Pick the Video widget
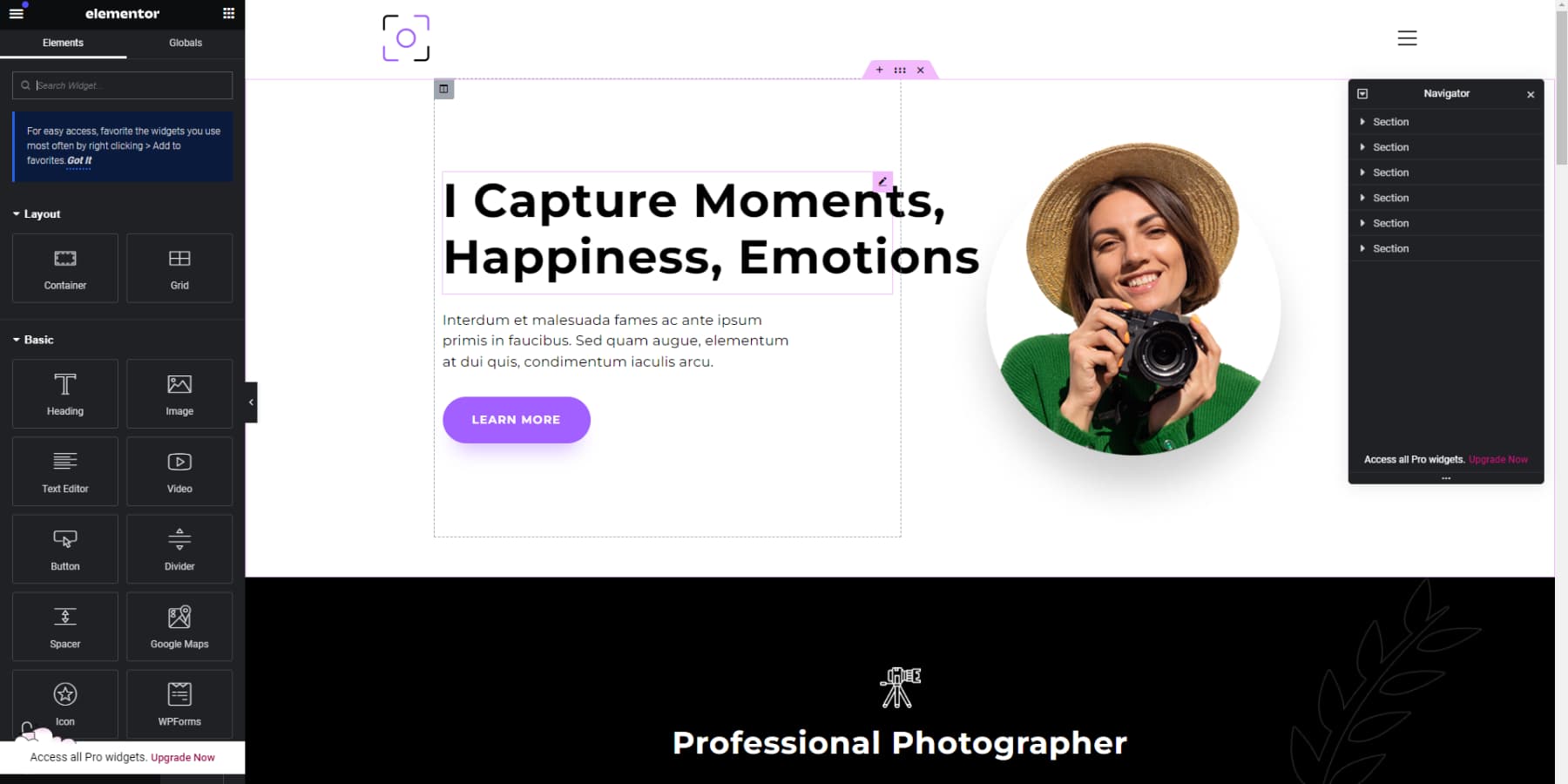This screenshot has height=784, width=1568. click(x=179, y=471)
